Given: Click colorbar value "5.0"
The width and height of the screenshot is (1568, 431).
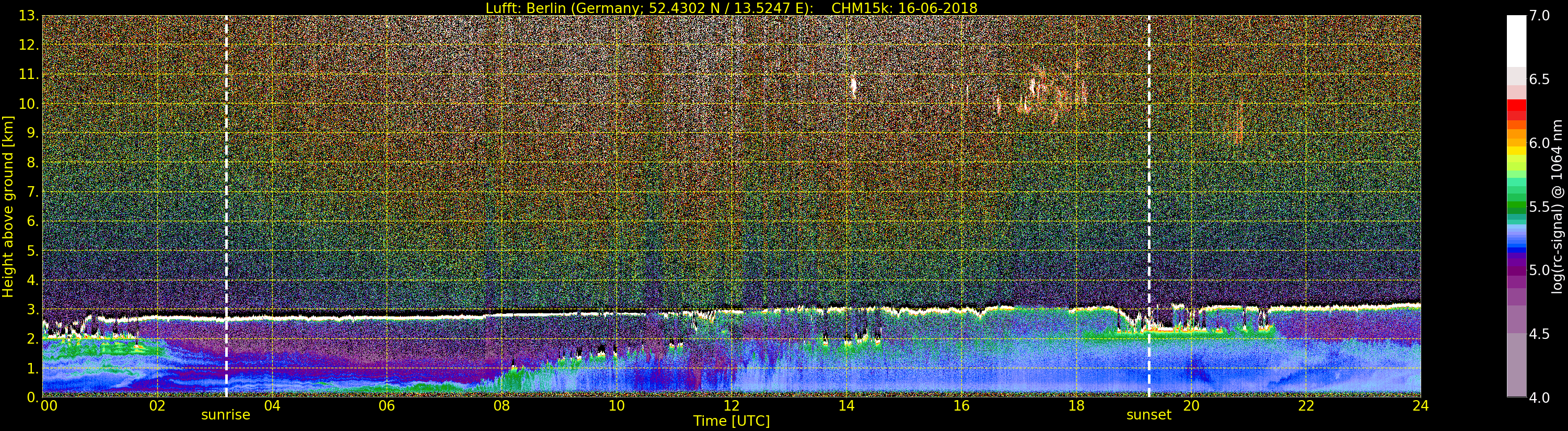Looking at the screenshot, I should pos(1539,270).
